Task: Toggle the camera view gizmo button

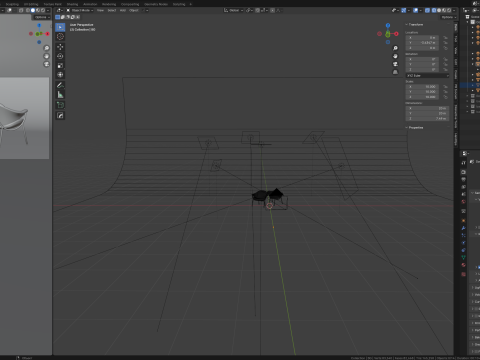Action: (395, 64)
